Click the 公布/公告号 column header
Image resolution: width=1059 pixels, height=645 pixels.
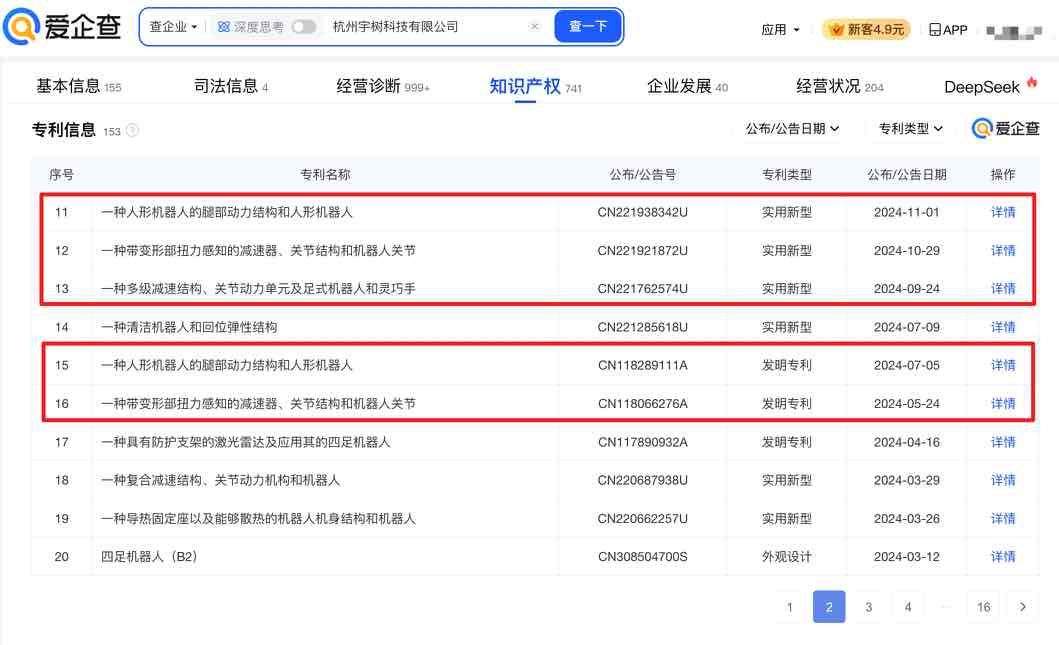[642, 174]
